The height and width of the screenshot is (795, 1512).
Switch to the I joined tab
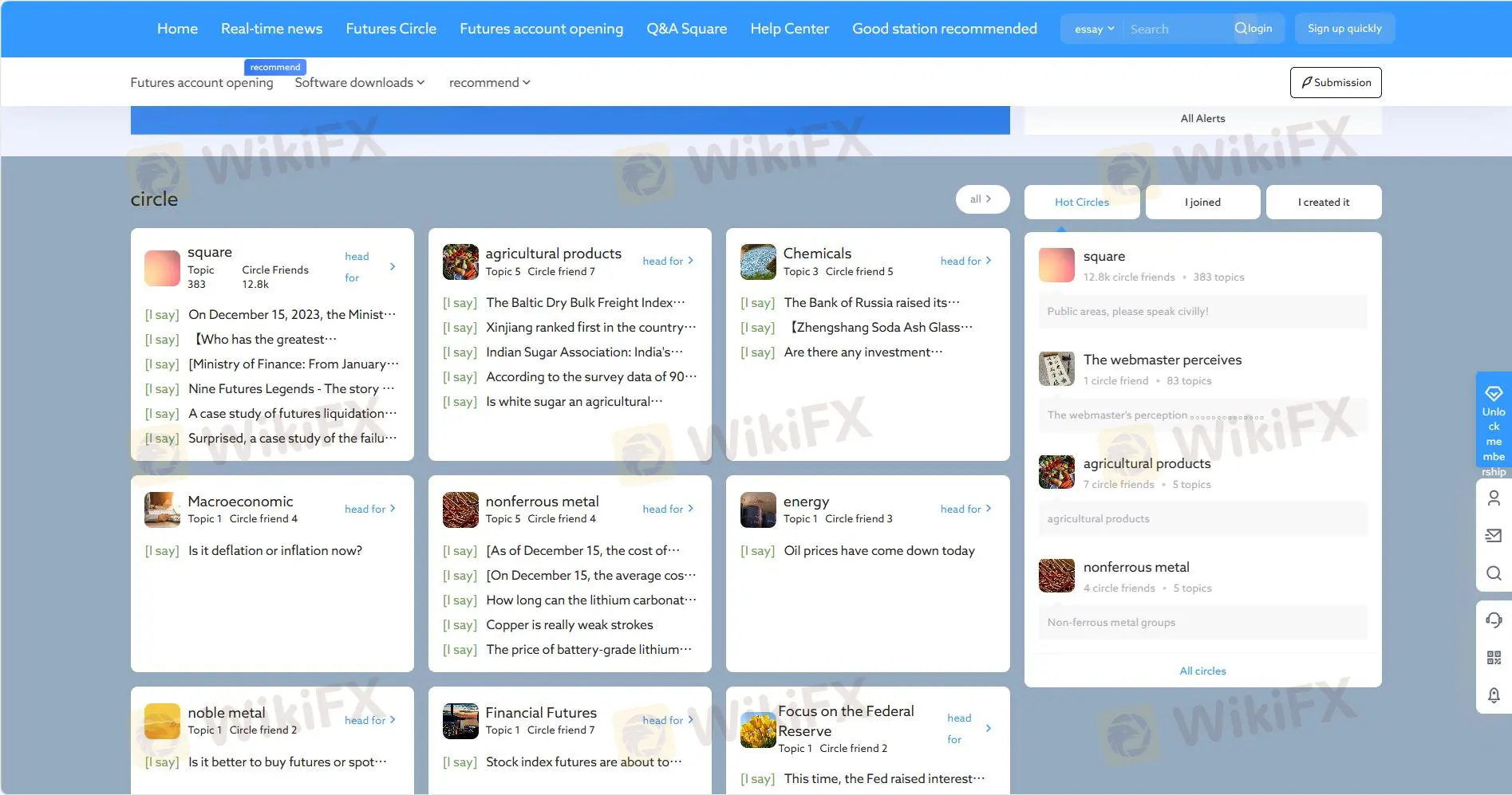click(1202, 203)
